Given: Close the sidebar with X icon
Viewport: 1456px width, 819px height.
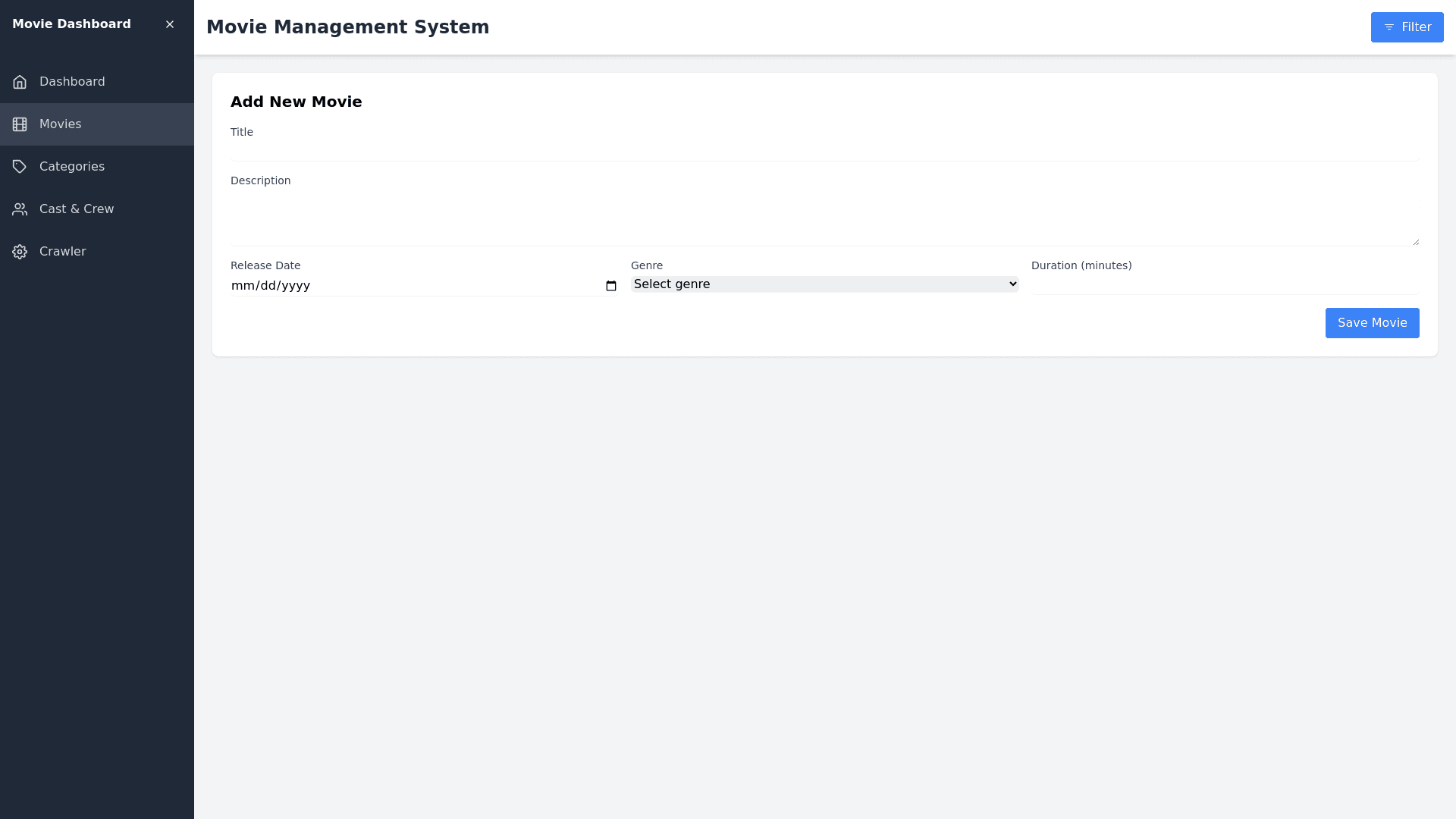Looking at the screenshot, I should coord(170,24).
